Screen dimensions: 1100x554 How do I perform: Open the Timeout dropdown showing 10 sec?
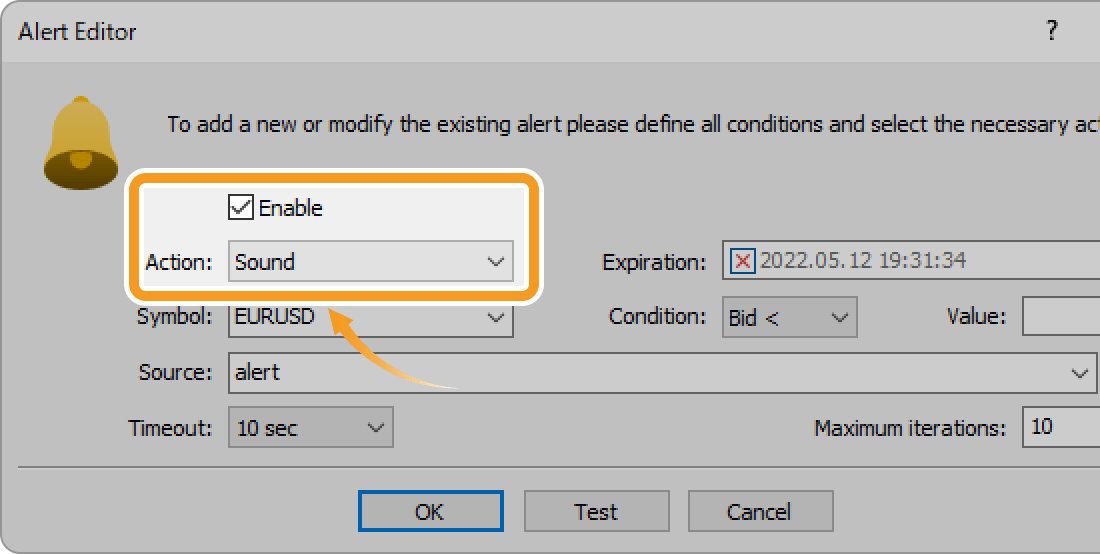tap(310, 428)
